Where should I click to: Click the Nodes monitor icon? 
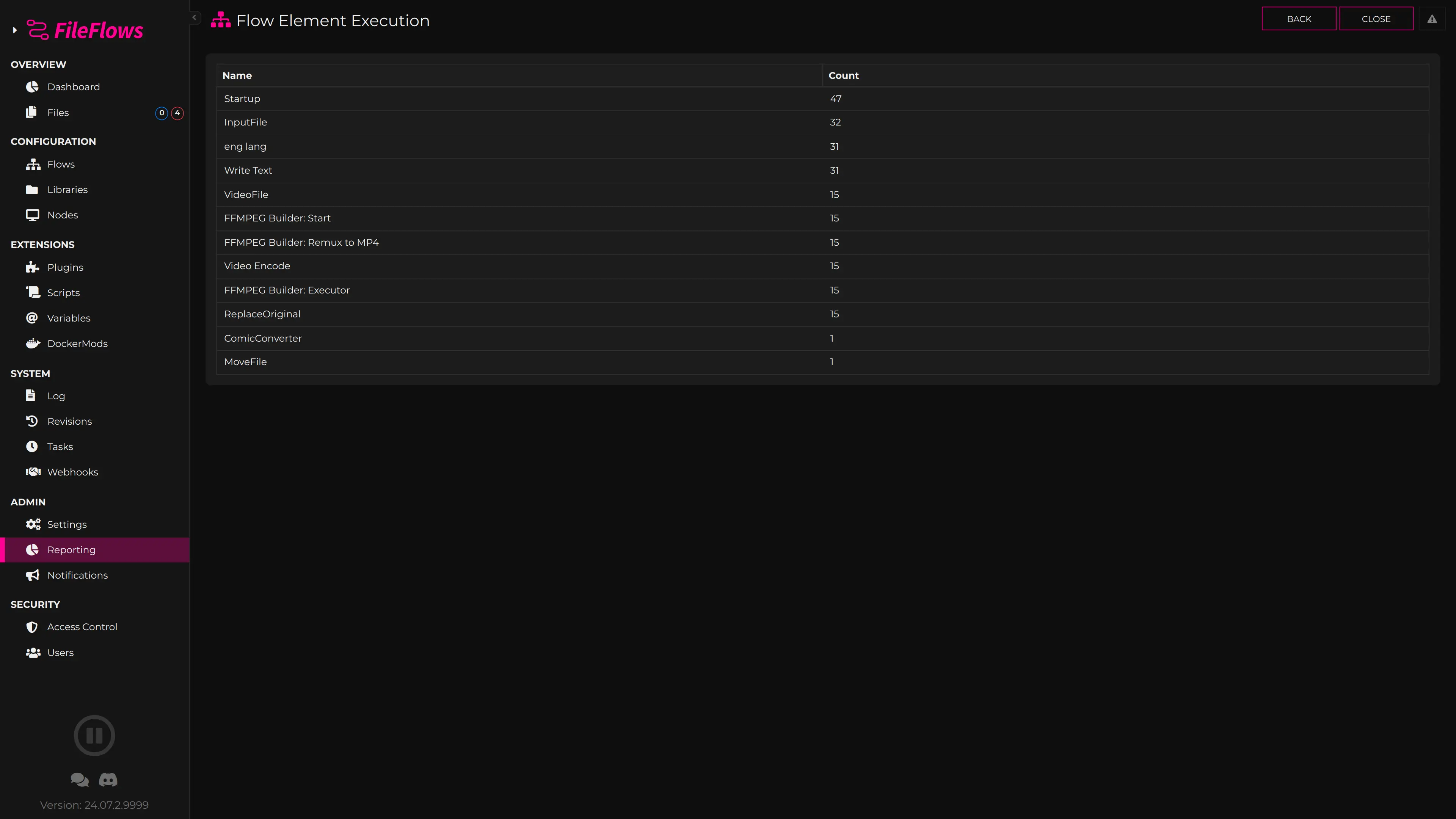[x=32, y=215]
